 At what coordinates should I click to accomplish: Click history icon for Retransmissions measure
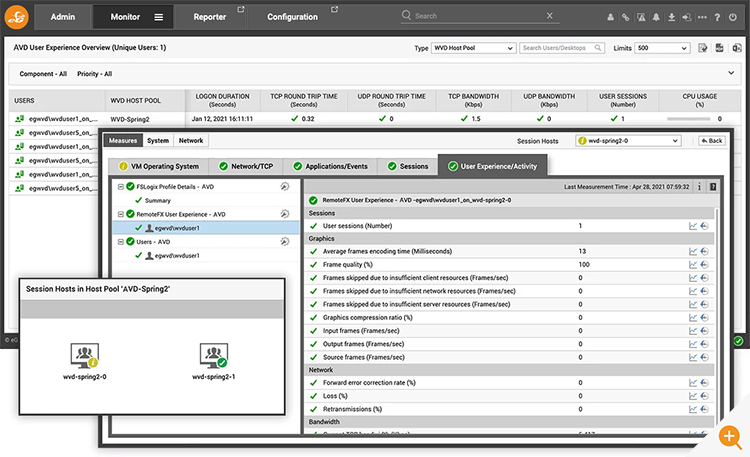pos(705,409)
